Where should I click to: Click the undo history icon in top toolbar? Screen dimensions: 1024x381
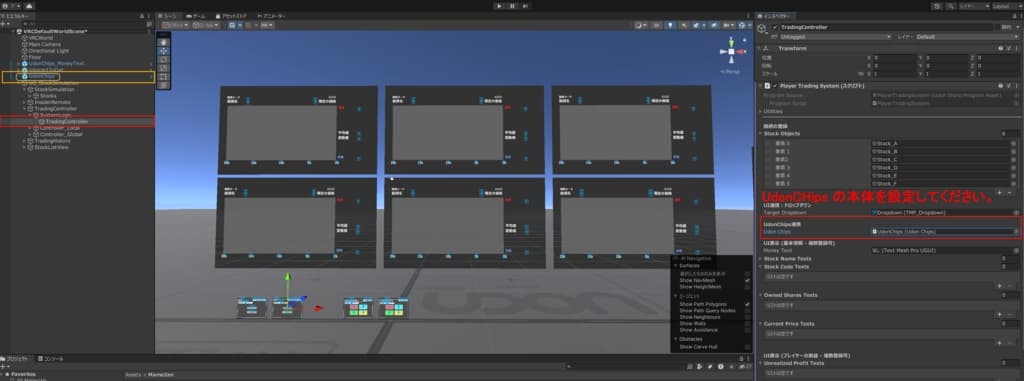click(937, 6)
